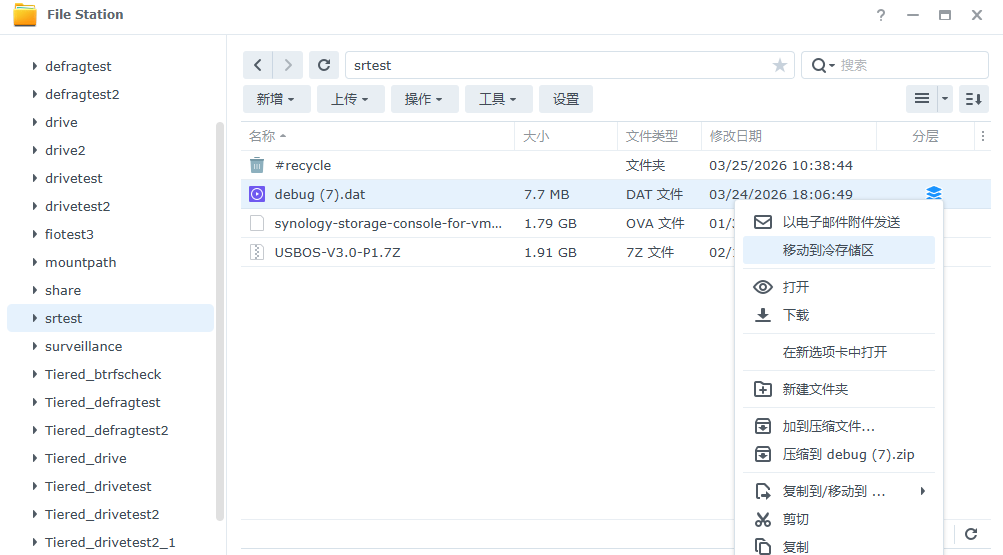Select 压缩到 debug (7).zip menu entry

[x=848, y=454]
